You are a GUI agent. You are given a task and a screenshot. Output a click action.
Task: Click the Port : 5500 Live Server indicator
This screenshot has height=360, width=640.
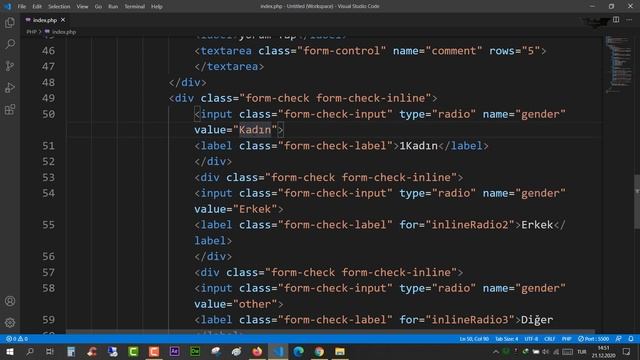(x=593, y=339)
